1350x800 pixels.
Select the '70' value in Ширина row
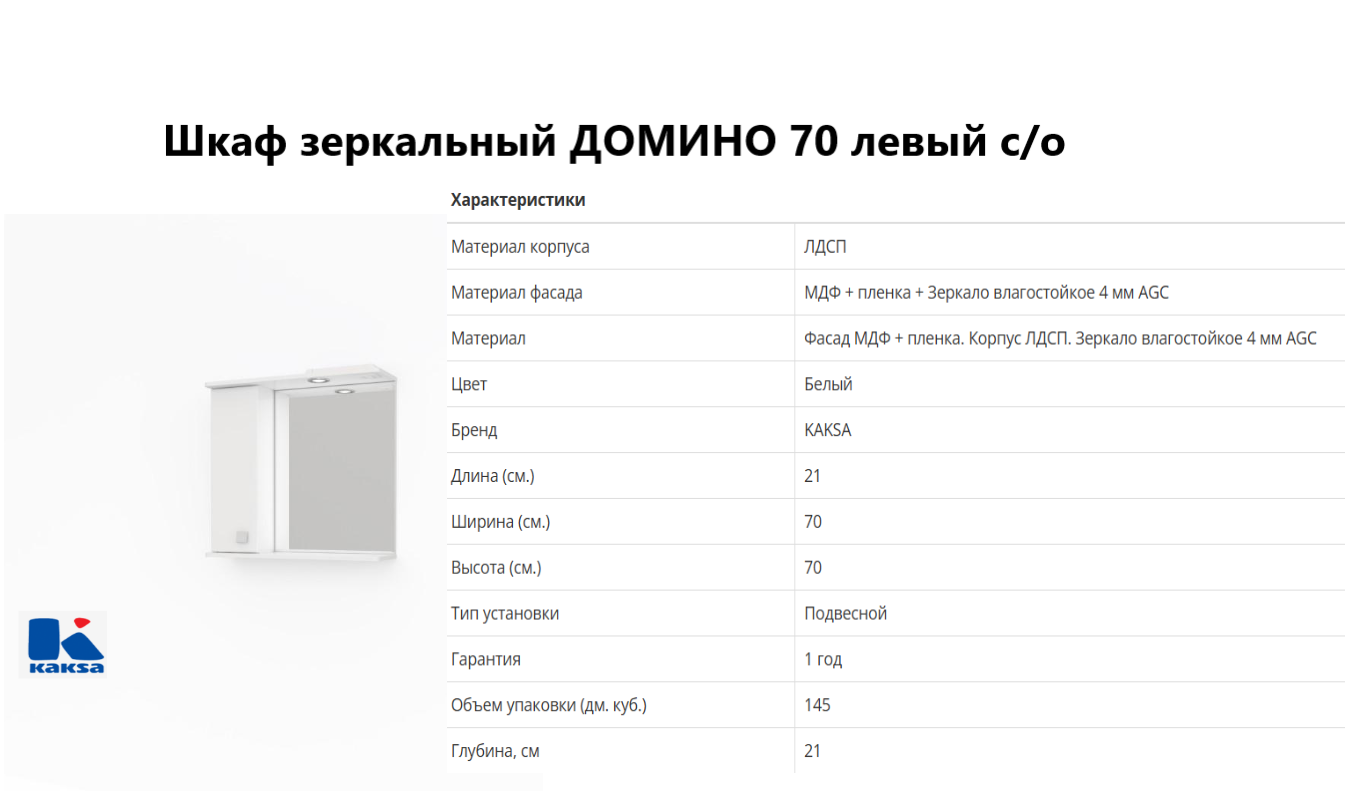(813, 522)
